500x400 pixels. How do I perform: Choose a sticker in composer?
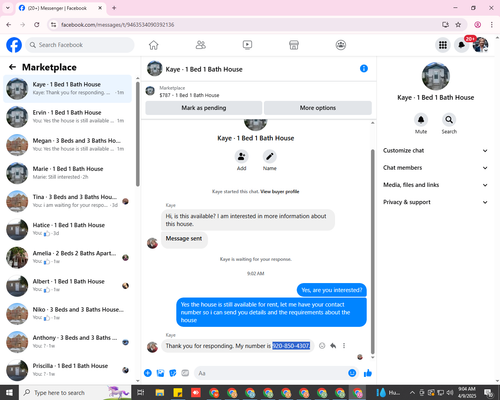pos(173,373)
